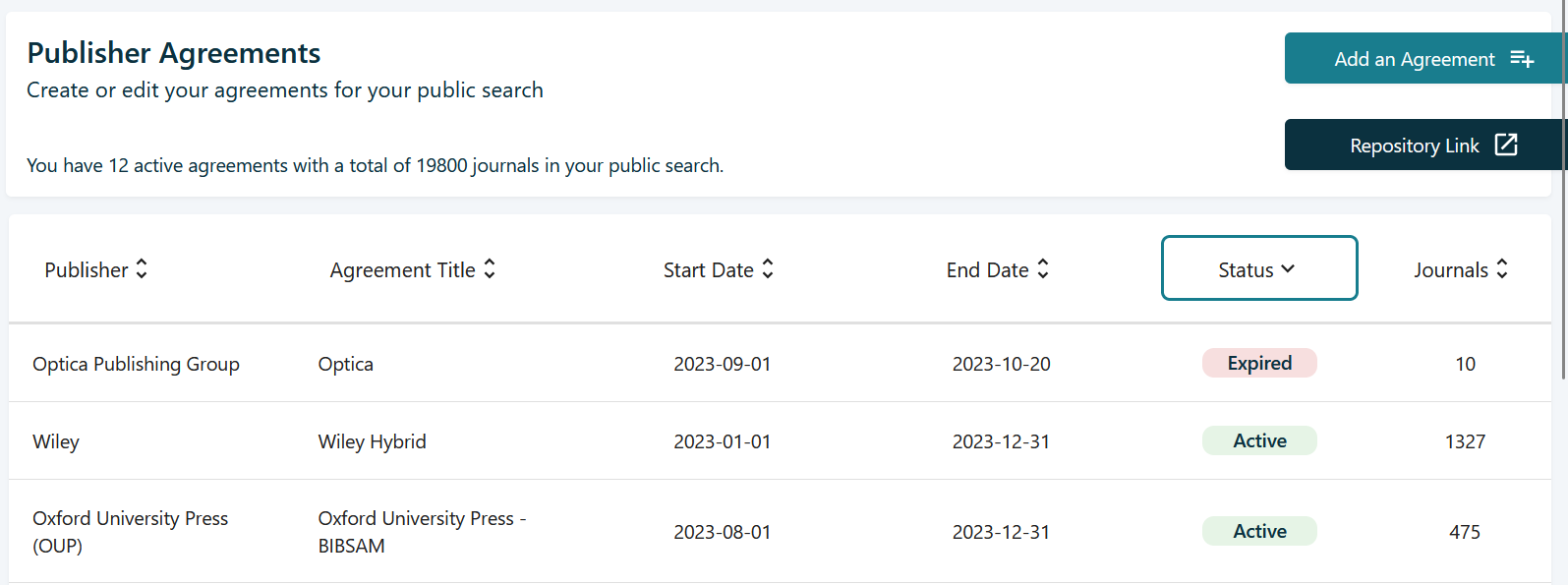Toggle the Expired status badge for Optica
Viewport: 1568px width, 585px height.
click(x=1259, y=363)
